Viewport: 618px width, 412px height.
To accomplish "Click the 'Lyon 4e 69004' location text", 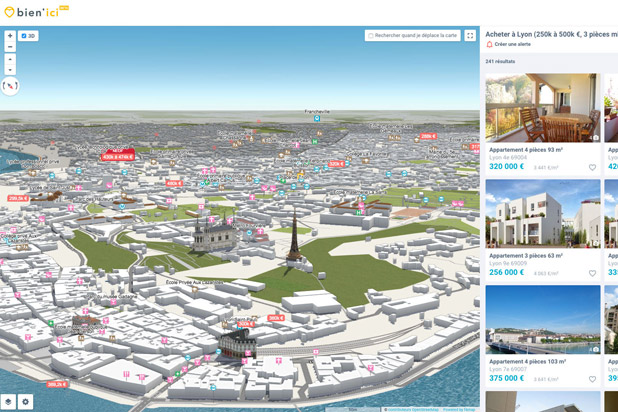I will point(508,157).
